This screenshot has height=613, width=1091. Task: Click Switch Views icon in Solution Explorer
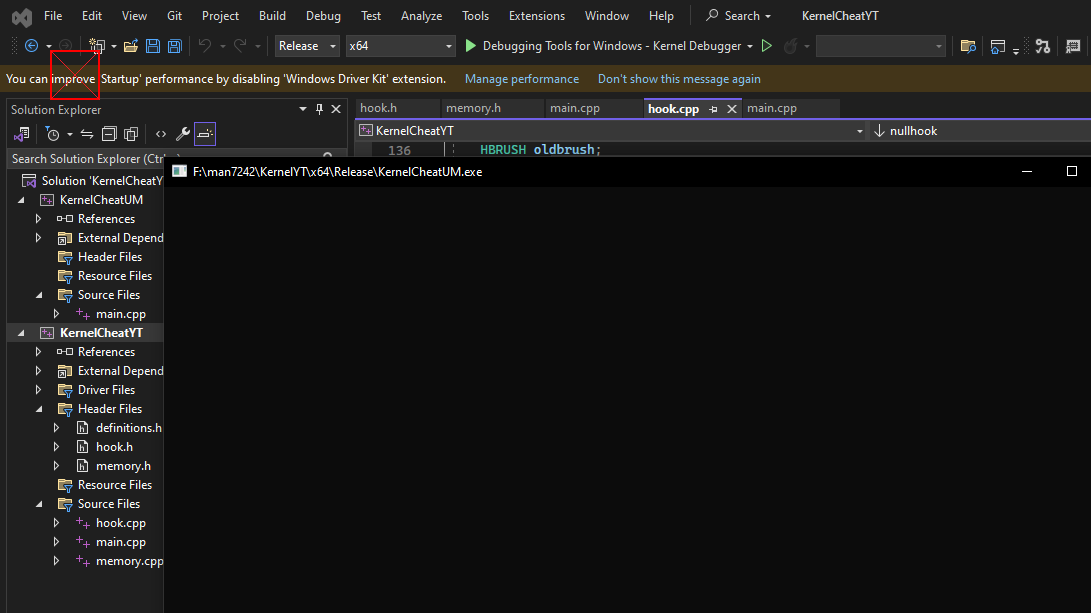(22, 134)
